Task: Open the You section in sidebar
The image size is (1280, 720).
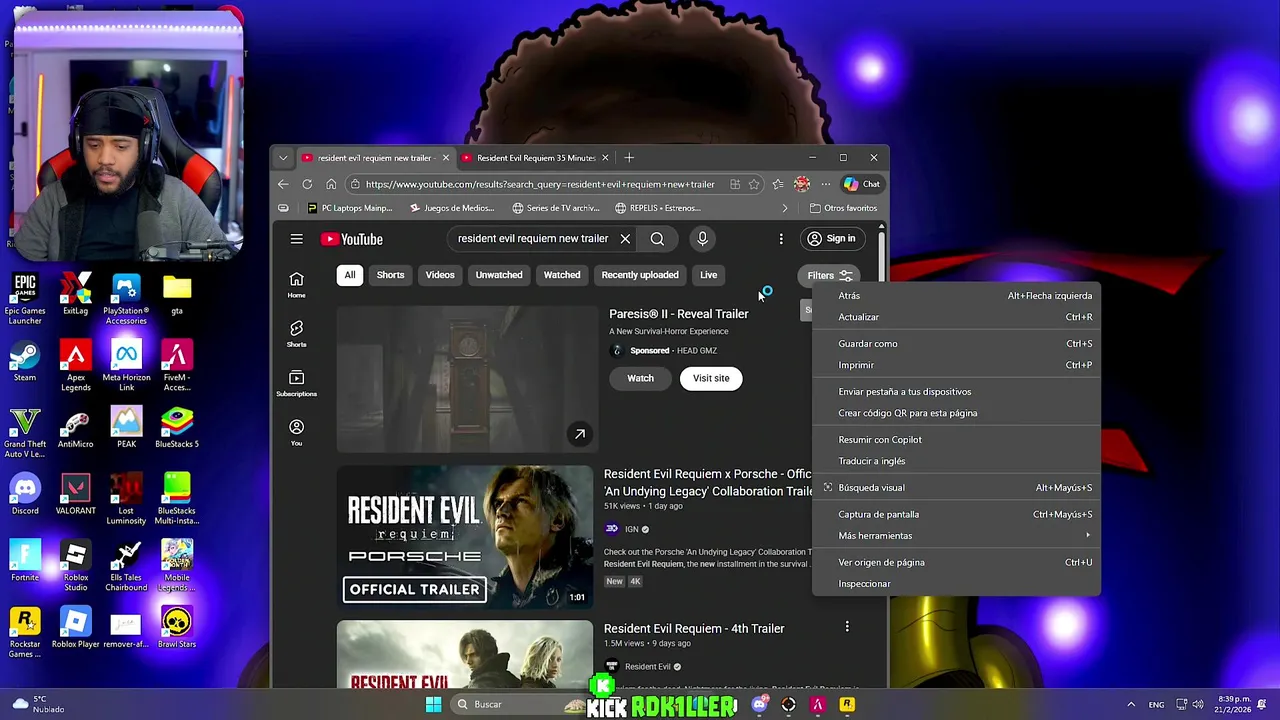Action: tap(296, 432)
